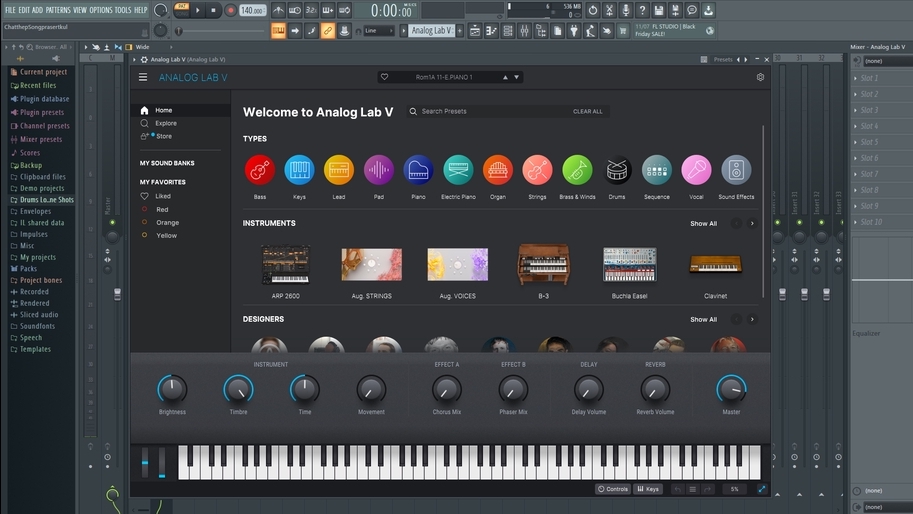Select the Vocal type icon

696,170
